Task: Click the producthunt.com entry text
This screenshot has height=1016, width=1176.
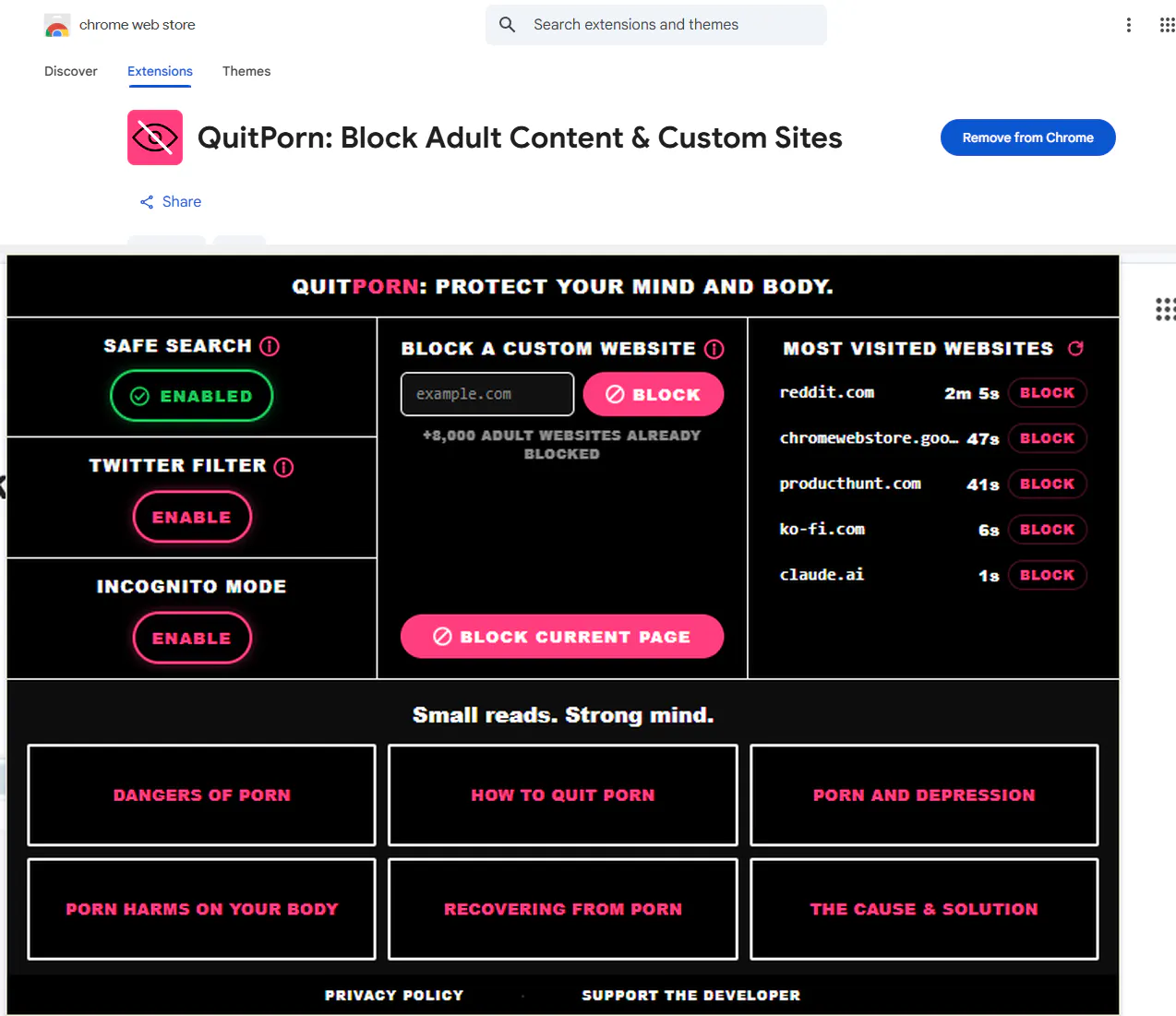Action: (850, 484)
